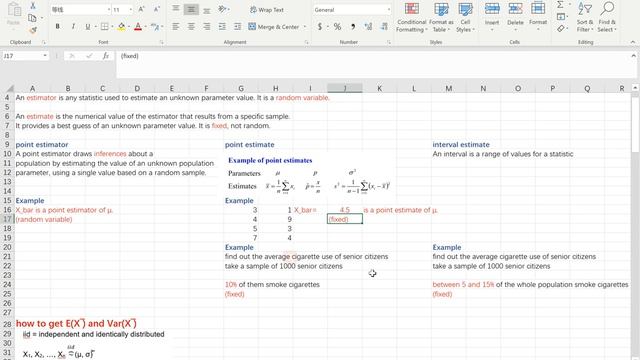This screenshot has height=360, width=640.
Task: Open the Orientation text angle tool
Action: tap(223, 9)
